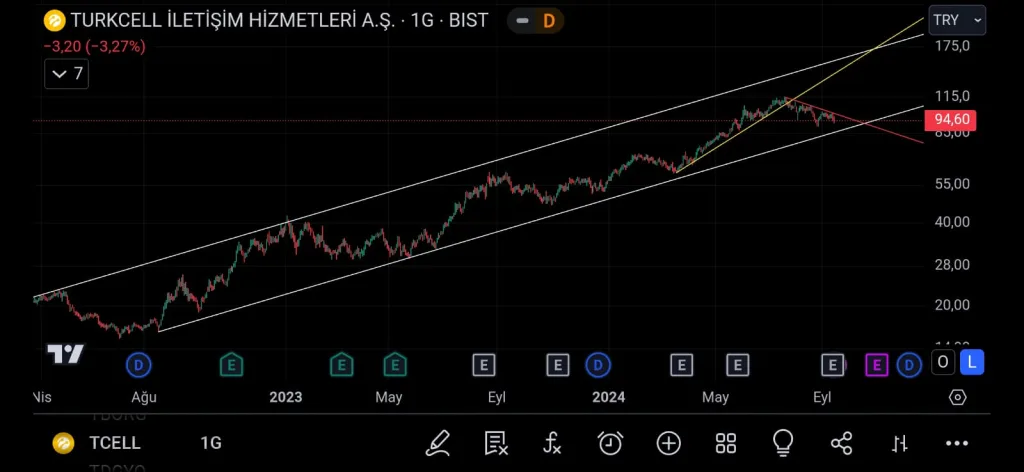The height and width of the screenshot is (472, 1024).
Task: Share the chart using the share icon
Action: [841, 443]
